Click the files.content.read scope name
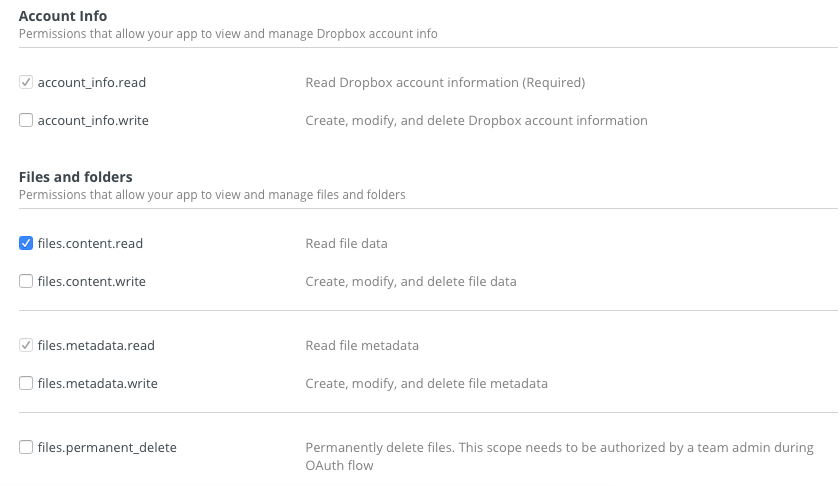 tap(91, 243)
